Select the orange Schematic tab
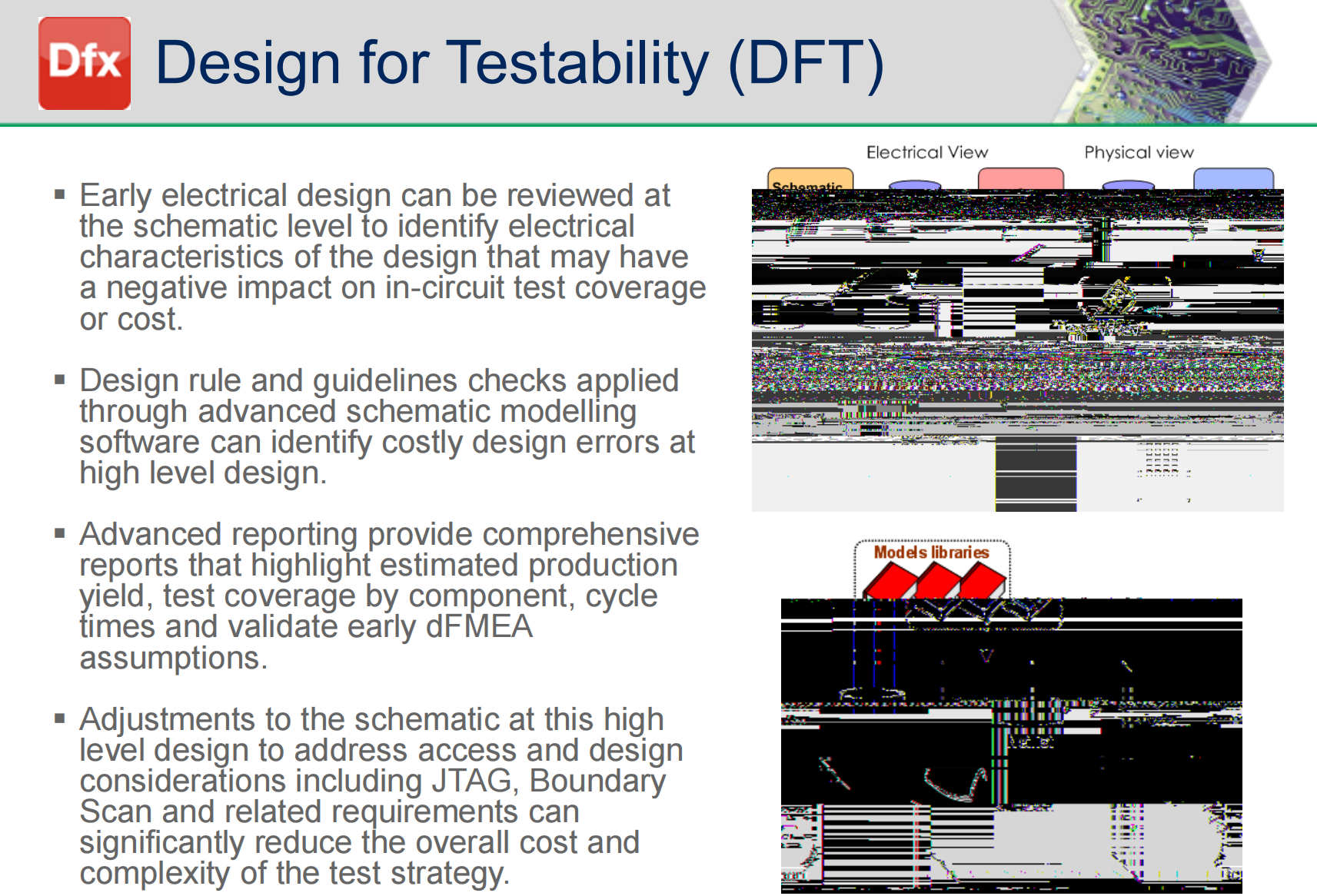The image size is (1317, 896). tap(810, 179)
